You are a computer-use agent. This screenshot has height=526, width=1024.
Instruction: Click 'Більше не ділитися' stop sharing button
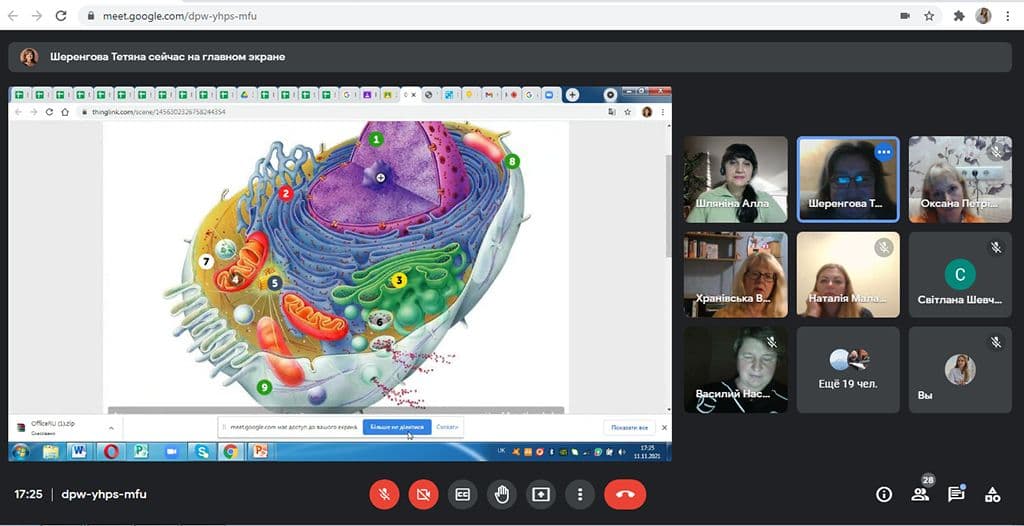397,427
